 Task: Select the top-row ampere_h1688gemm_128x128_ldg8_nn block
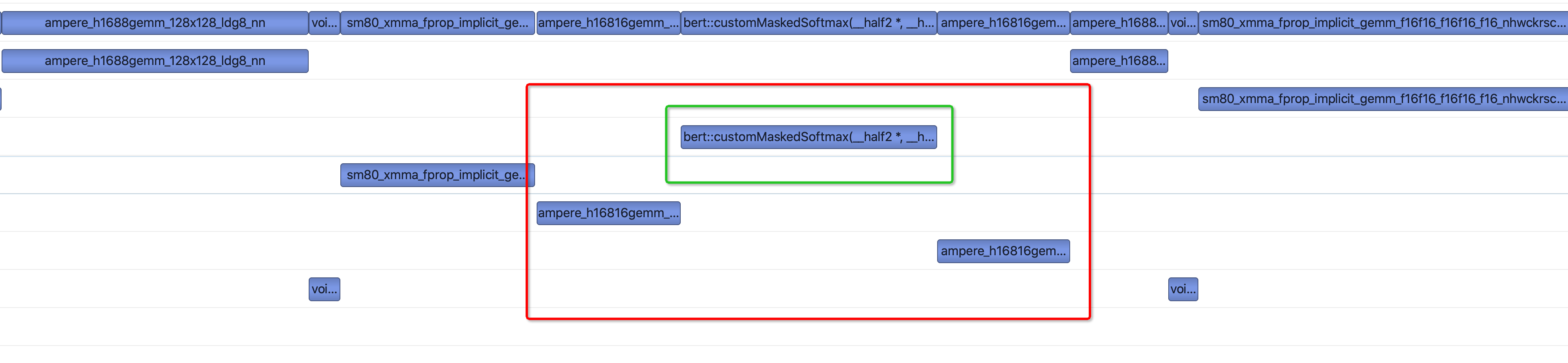coord(155,23)
